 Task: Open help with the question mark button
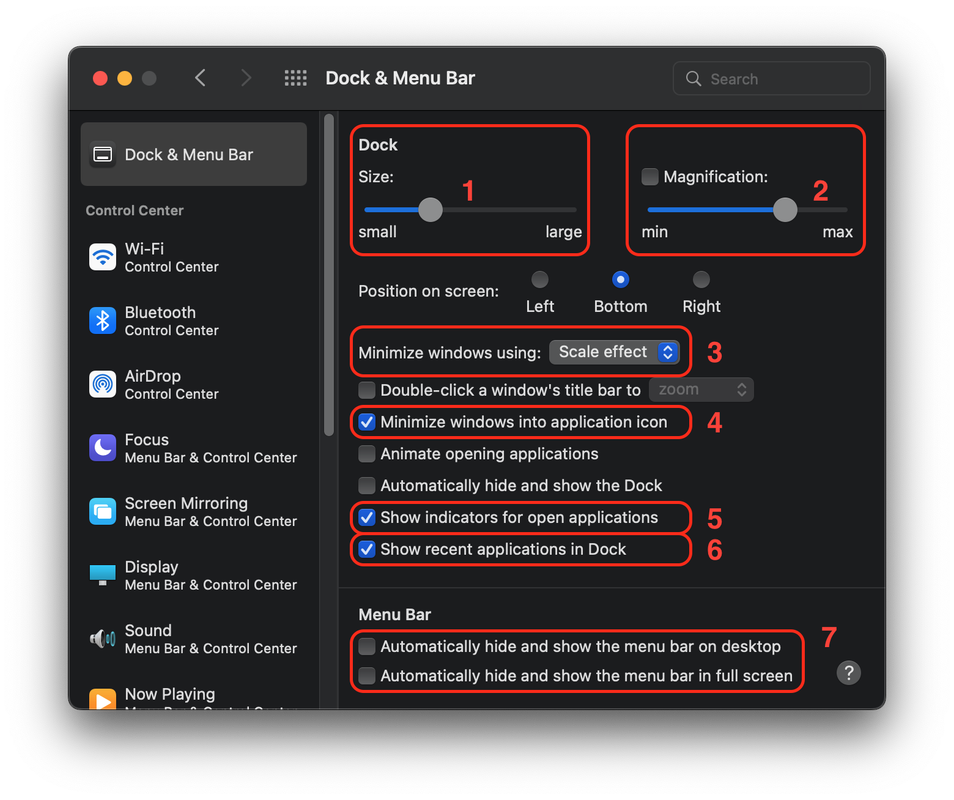848,673
